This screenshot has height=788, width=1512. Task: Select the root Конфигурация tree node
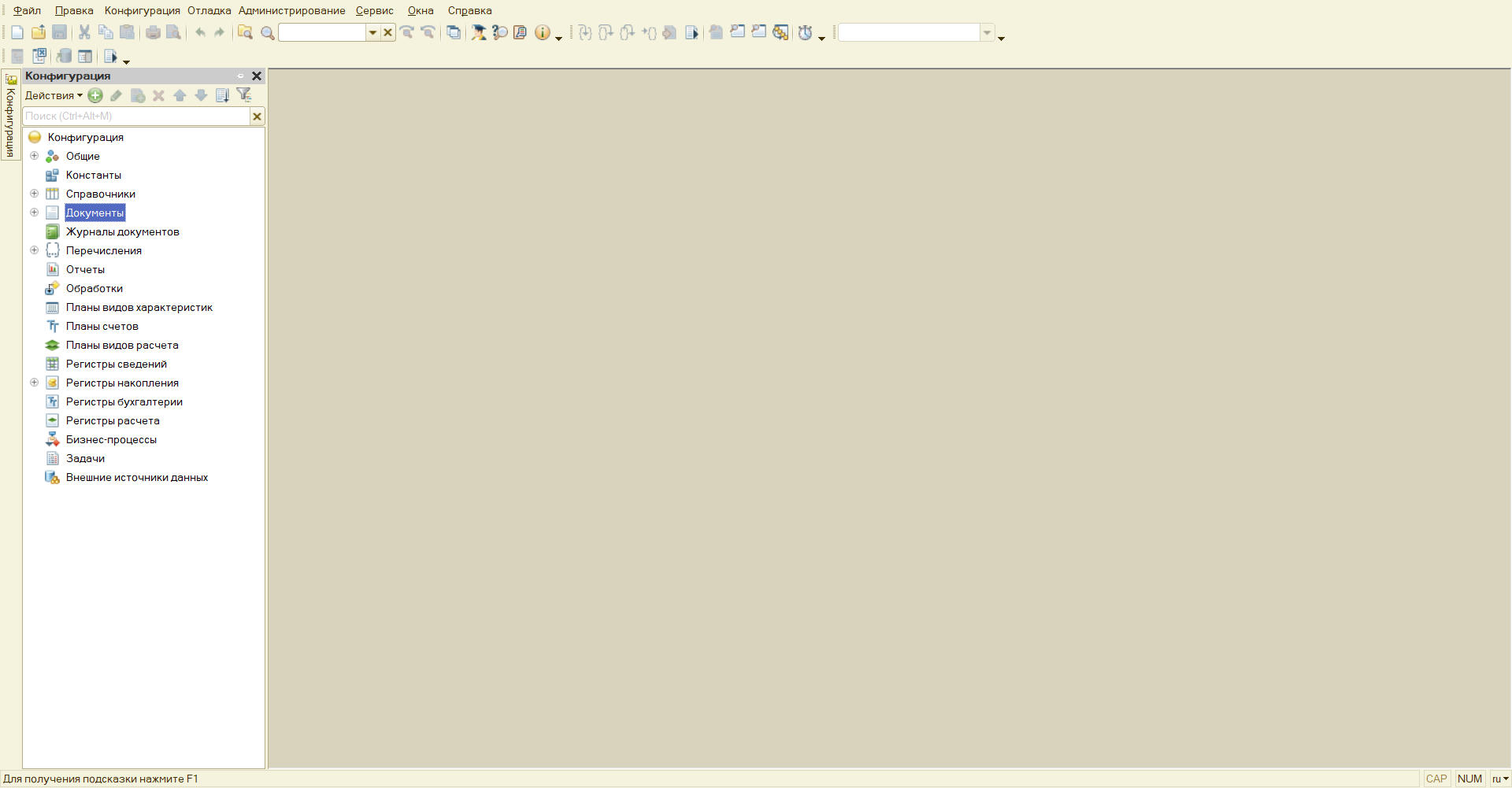86,137
